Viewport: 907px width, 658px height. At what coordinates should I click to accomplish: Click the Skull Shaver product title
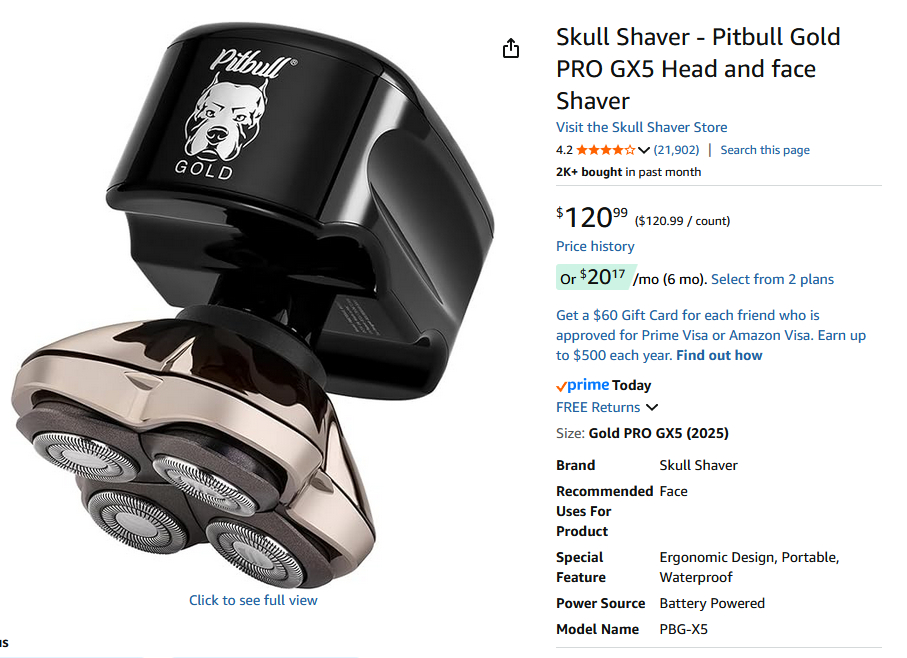pos(698,69)
